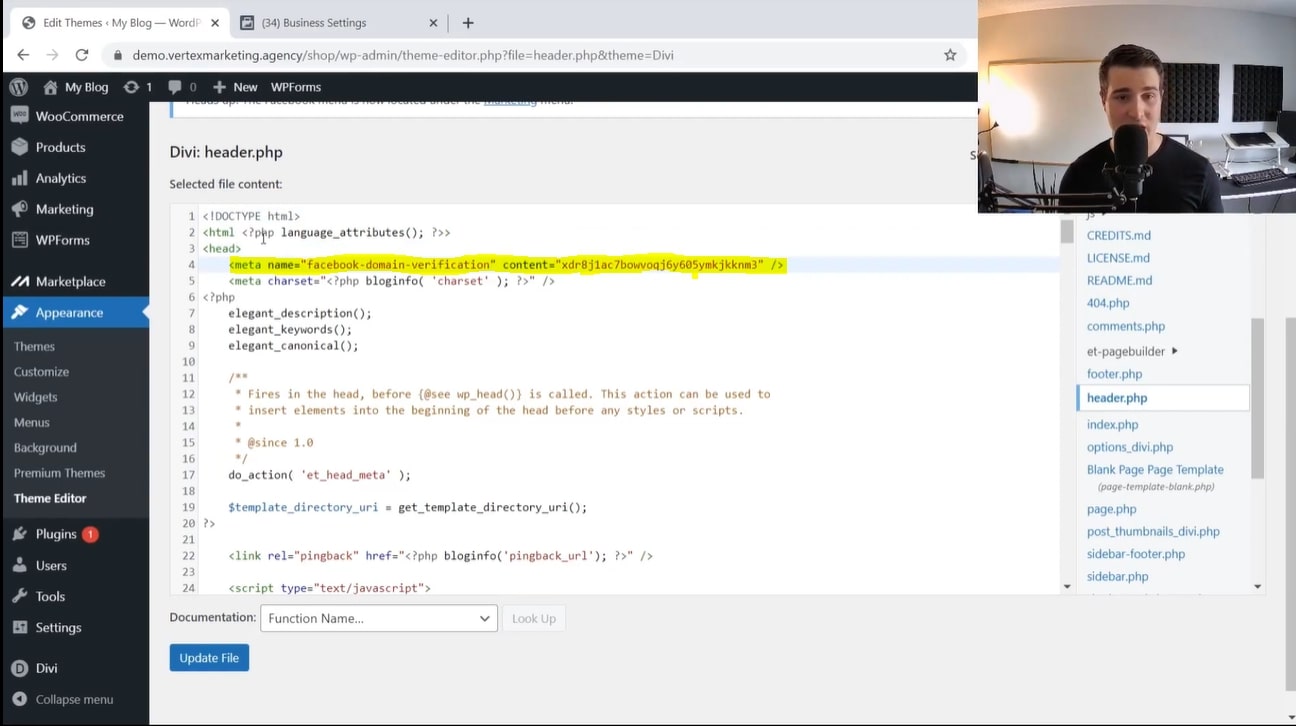Open Widgets submenu item
Screen dimensions: 1296x726
point(35,397)
